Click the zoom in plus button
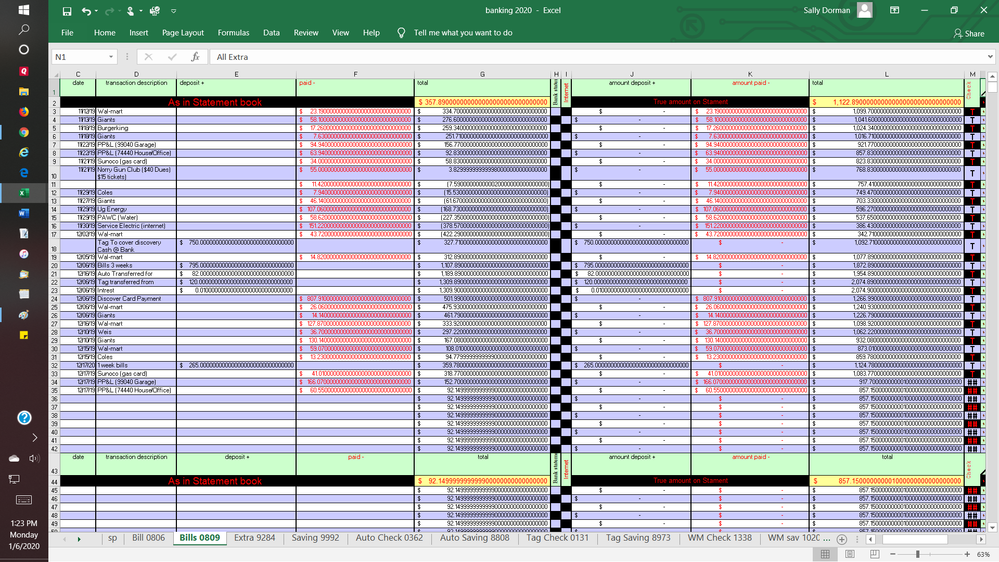 pos(967,554)
